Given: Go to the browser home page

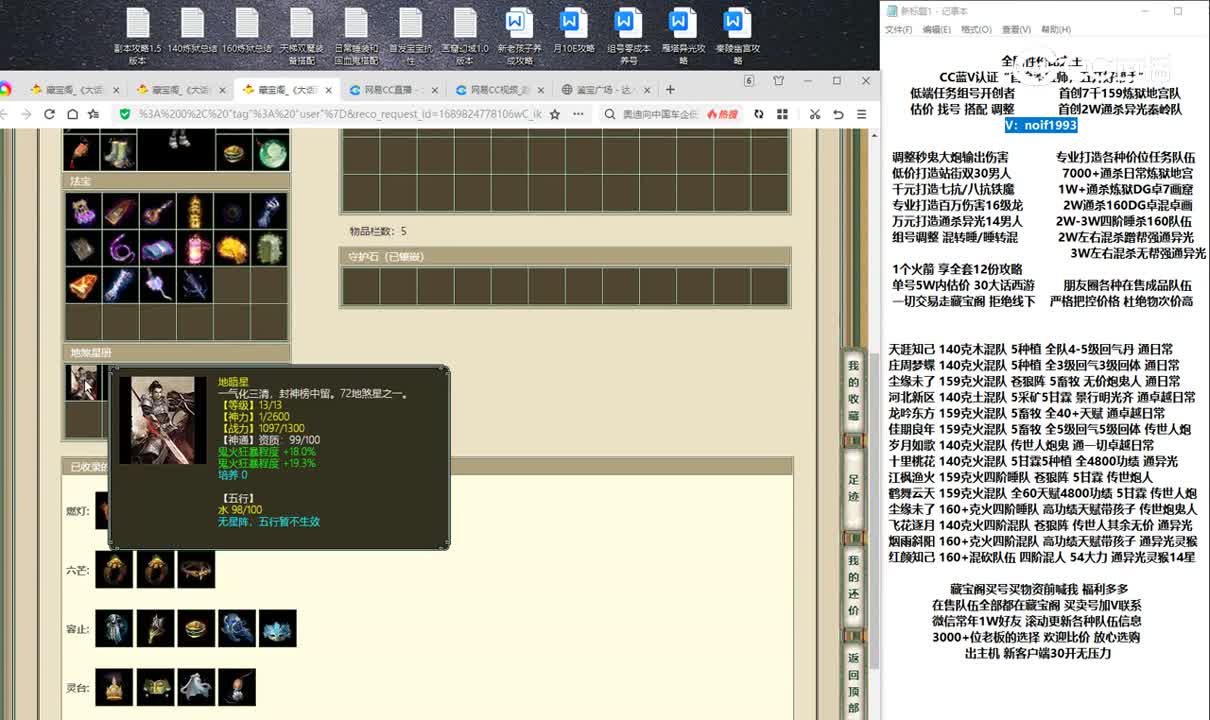Looking at the screenshot, I should pos(72,114).
